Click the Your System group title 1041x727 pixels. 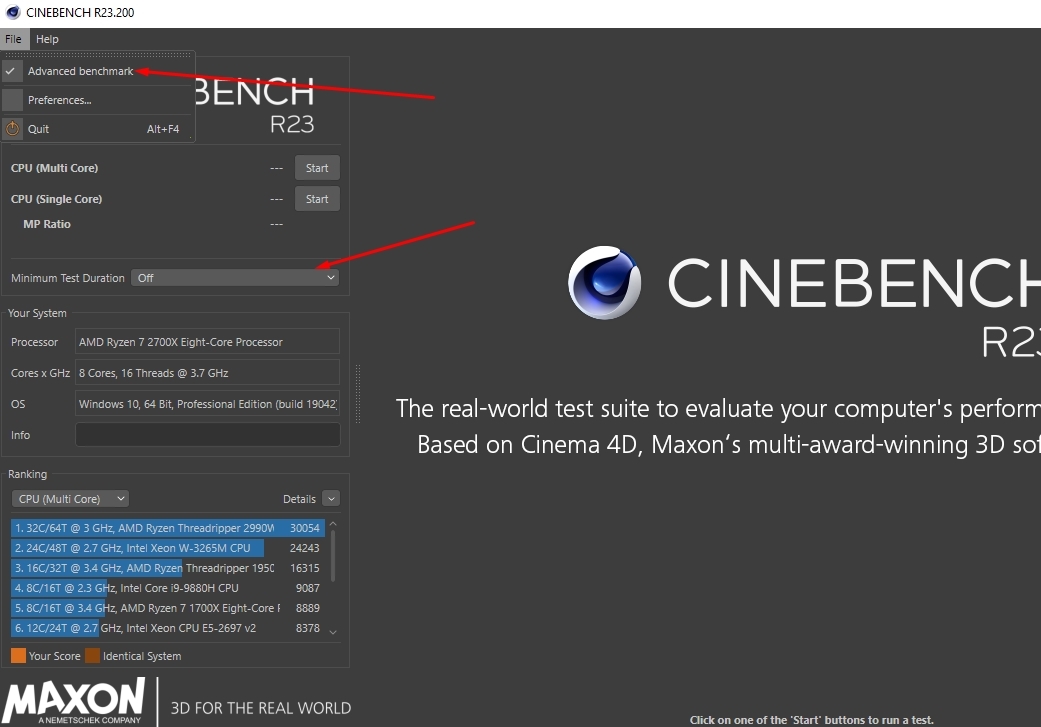tap(37, 313)
